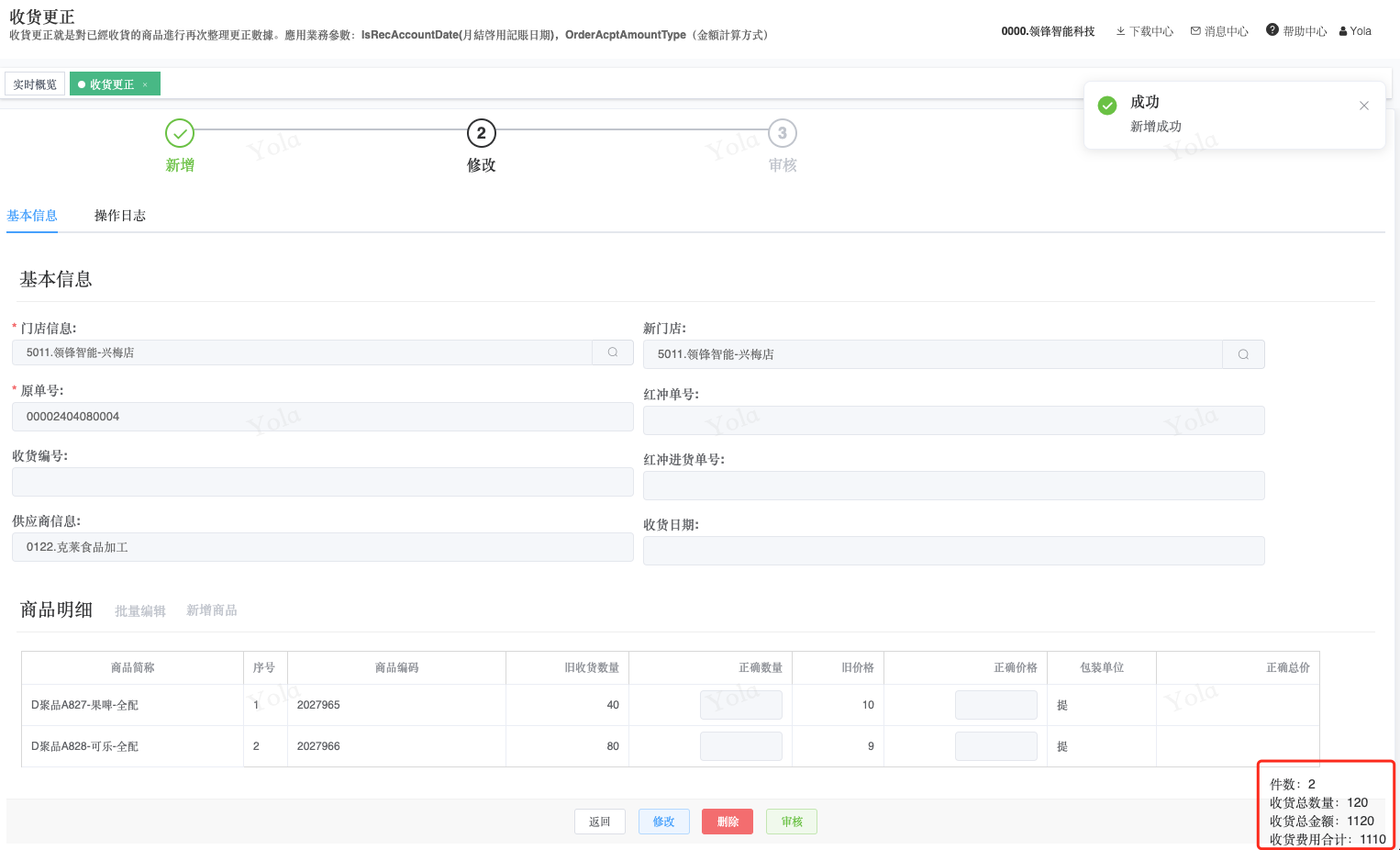This screenshot has width=1400, height=850.
Task: Click 正确价格 input for 果啤 row
Action: (x=996, y=705)
